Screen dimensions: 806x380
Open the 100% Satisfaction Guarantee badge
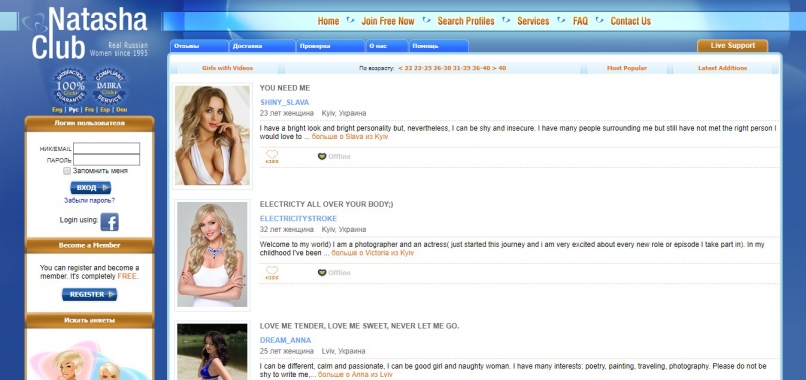coord(70,86)
